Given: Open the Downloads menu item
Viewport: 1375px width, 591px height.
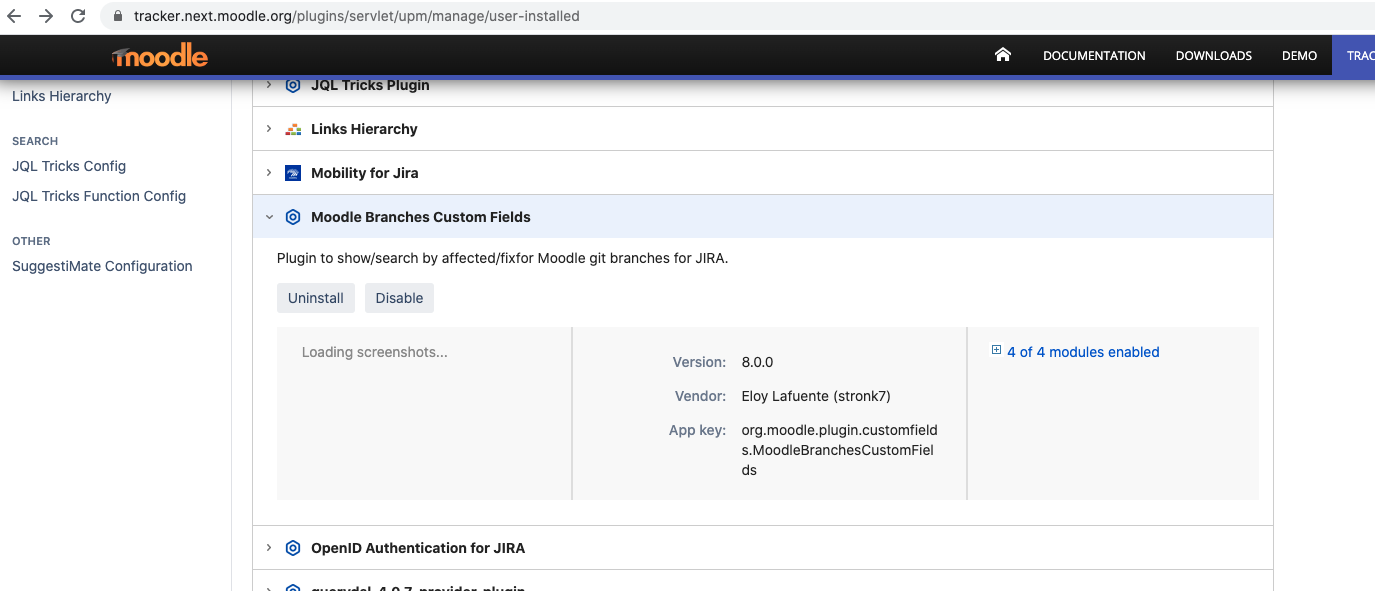Looking at the screenshot, I should pyautogui.click(x=1214, y=56).
